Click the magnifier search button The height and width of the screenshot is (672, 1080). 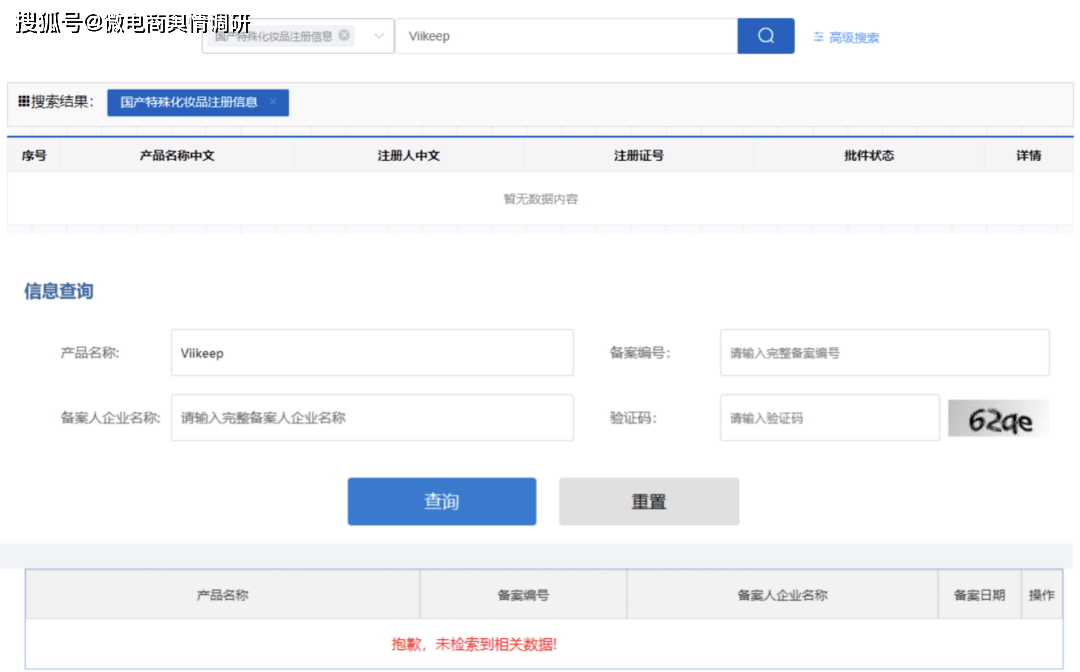pos(765,36)
